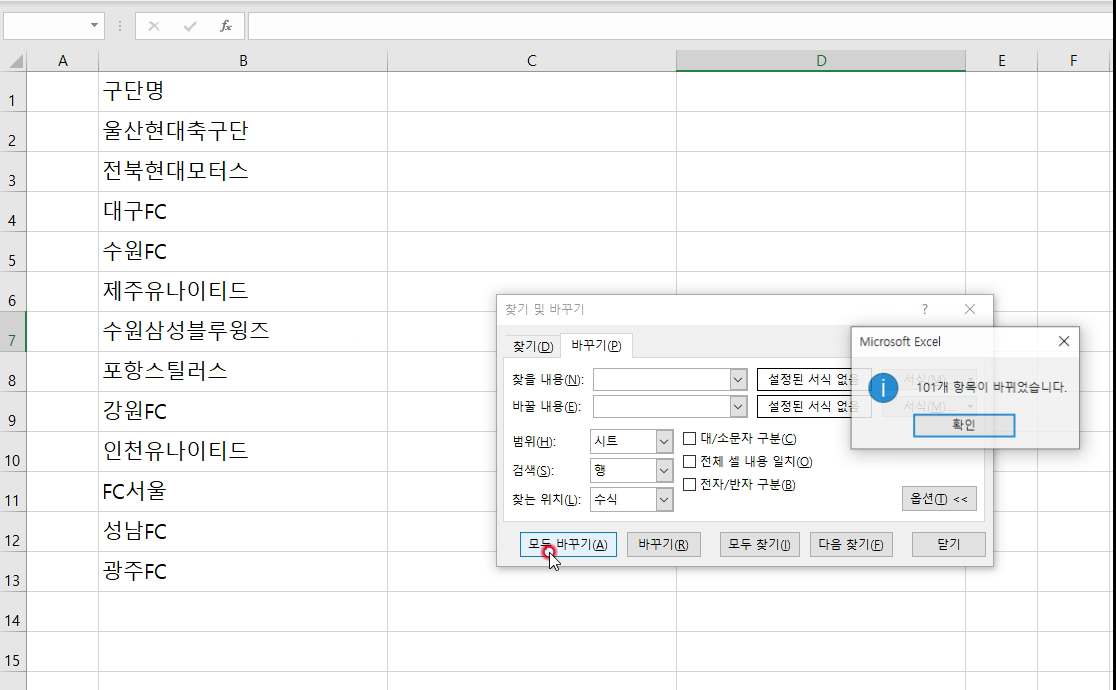Select cell containing 성남FC
Screen dimensions: 1116x690
(x=243, y=531)
